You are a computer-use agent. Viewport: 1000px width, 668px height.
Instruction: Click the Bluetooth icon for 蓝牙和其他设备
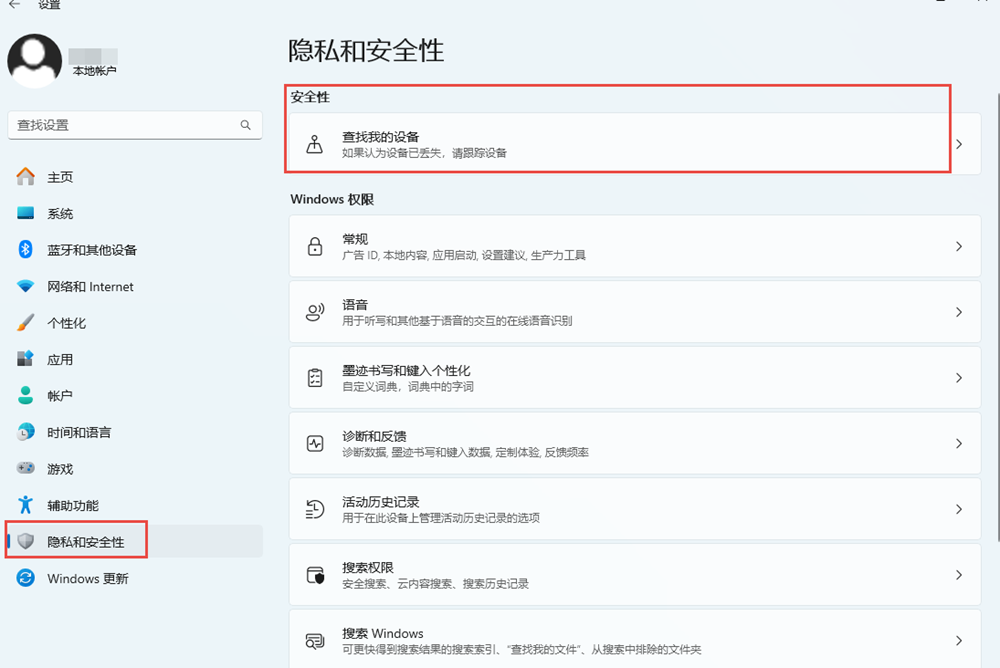[x=26, y=249]
